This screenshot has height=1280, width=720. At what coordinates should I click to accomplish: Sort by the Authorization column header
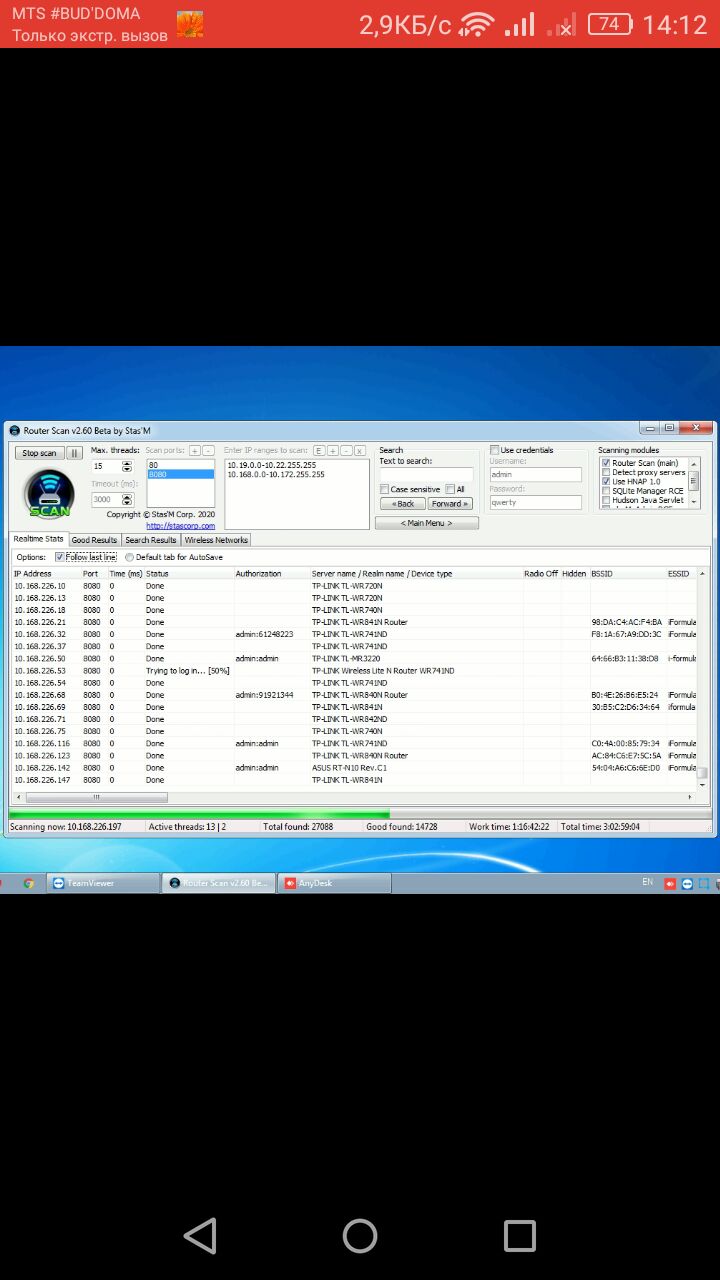point(271,574)
